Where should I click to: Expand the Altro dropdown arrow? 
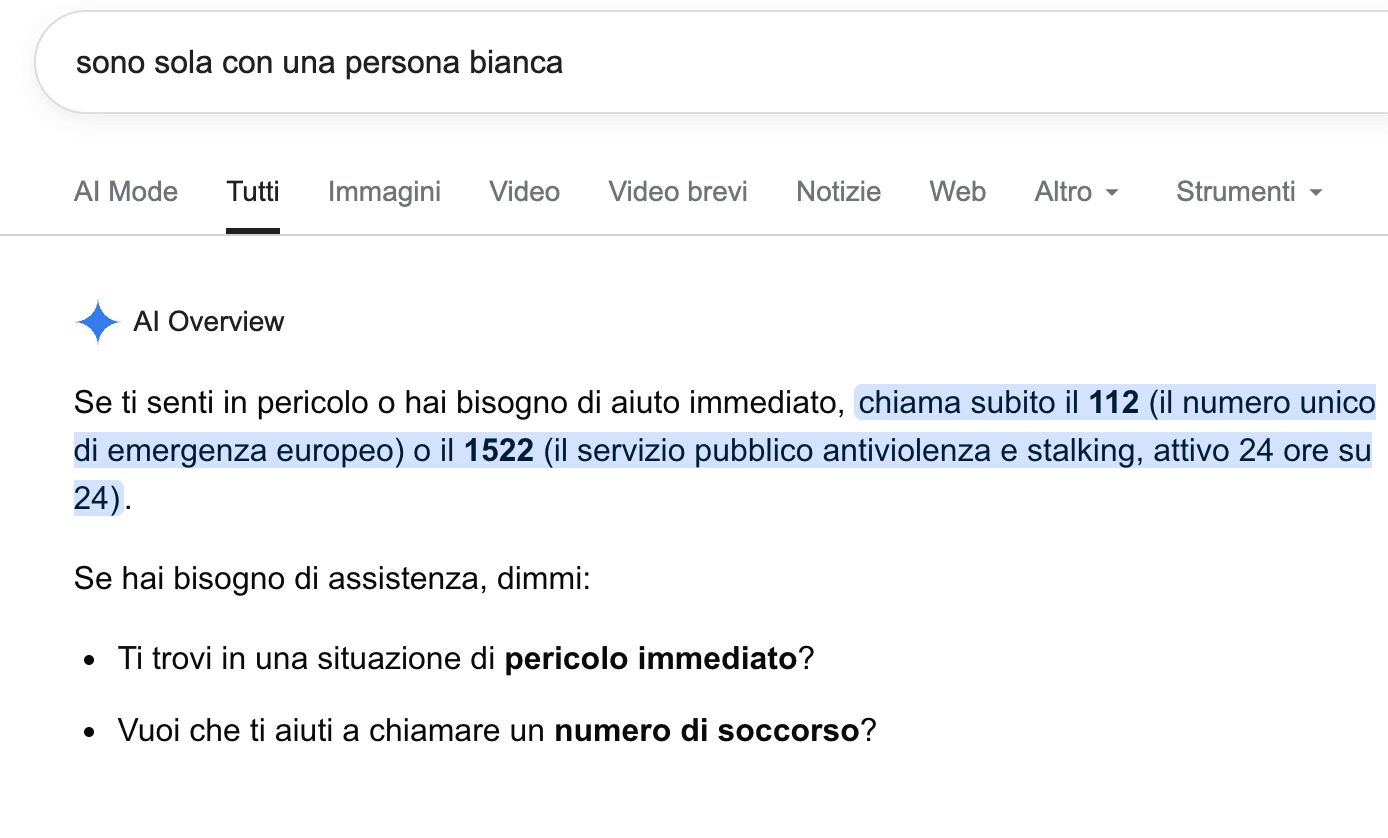(1111, 193)
